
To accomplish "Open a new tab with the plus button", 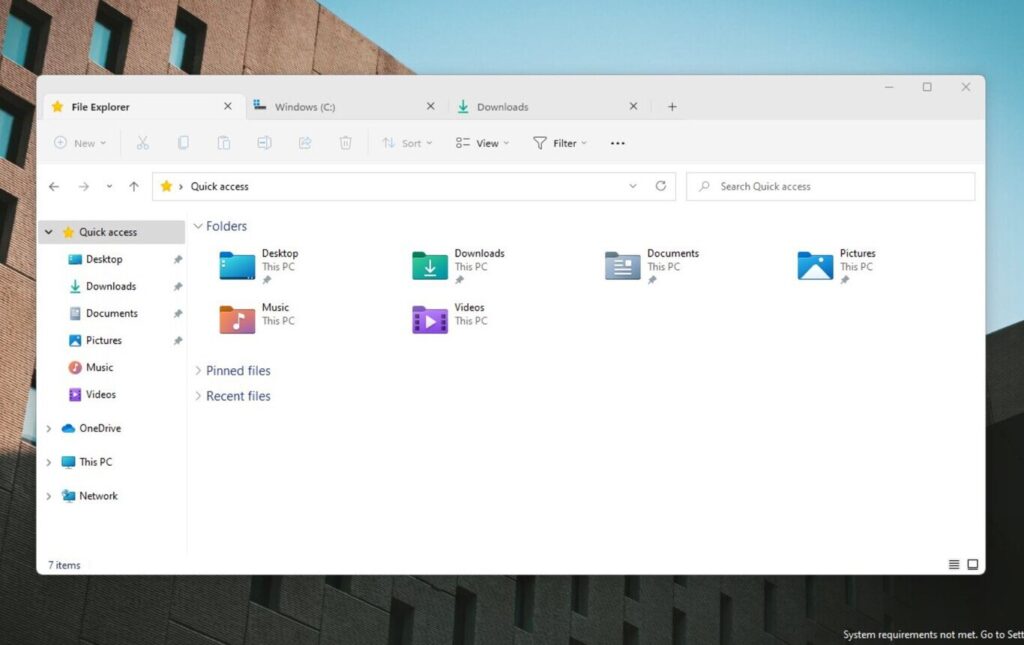I will (x=671, y=106).
